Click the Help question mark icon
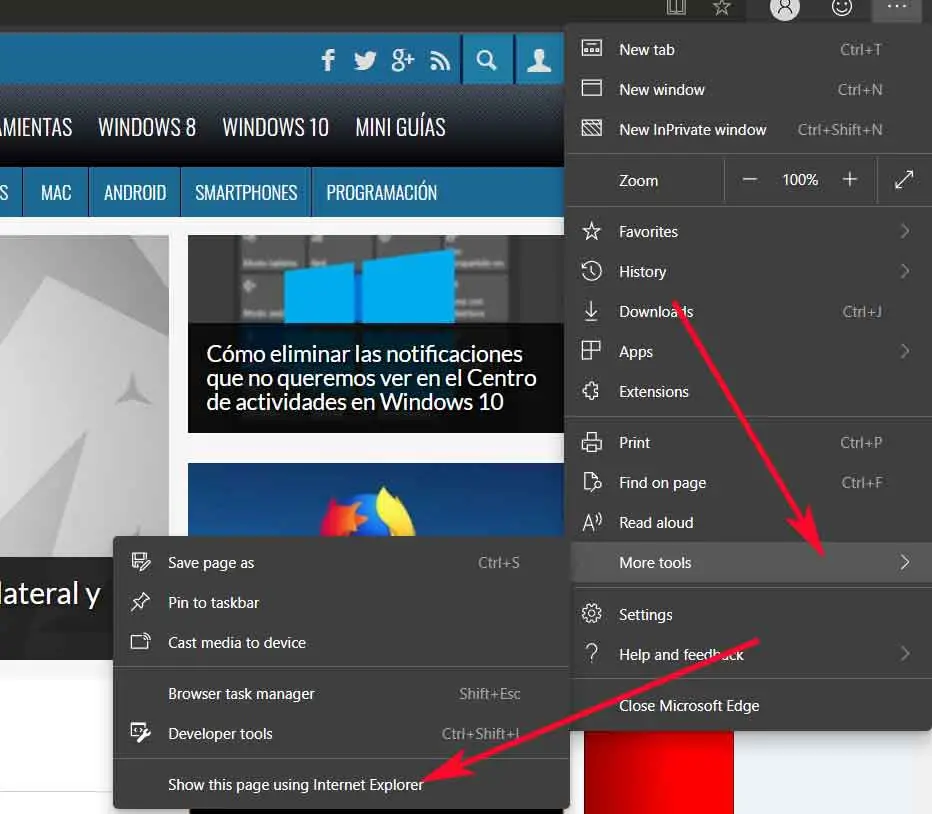Image resolution: width=932 pixels, height=814 pixels. click(x=591, y=653)
